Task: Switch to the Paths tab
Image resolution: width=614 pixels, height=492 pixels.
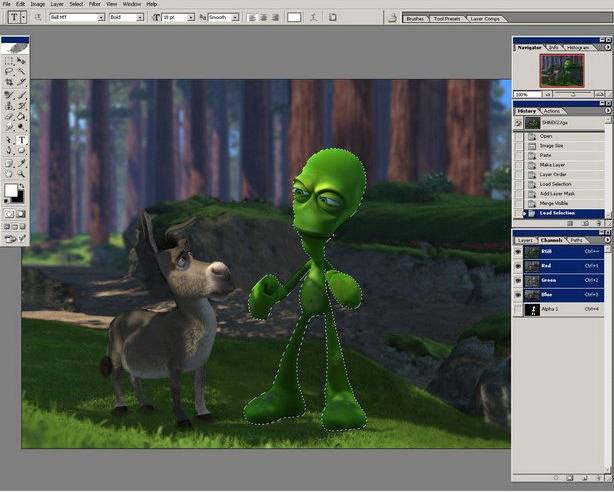Action: pos(576,240)
